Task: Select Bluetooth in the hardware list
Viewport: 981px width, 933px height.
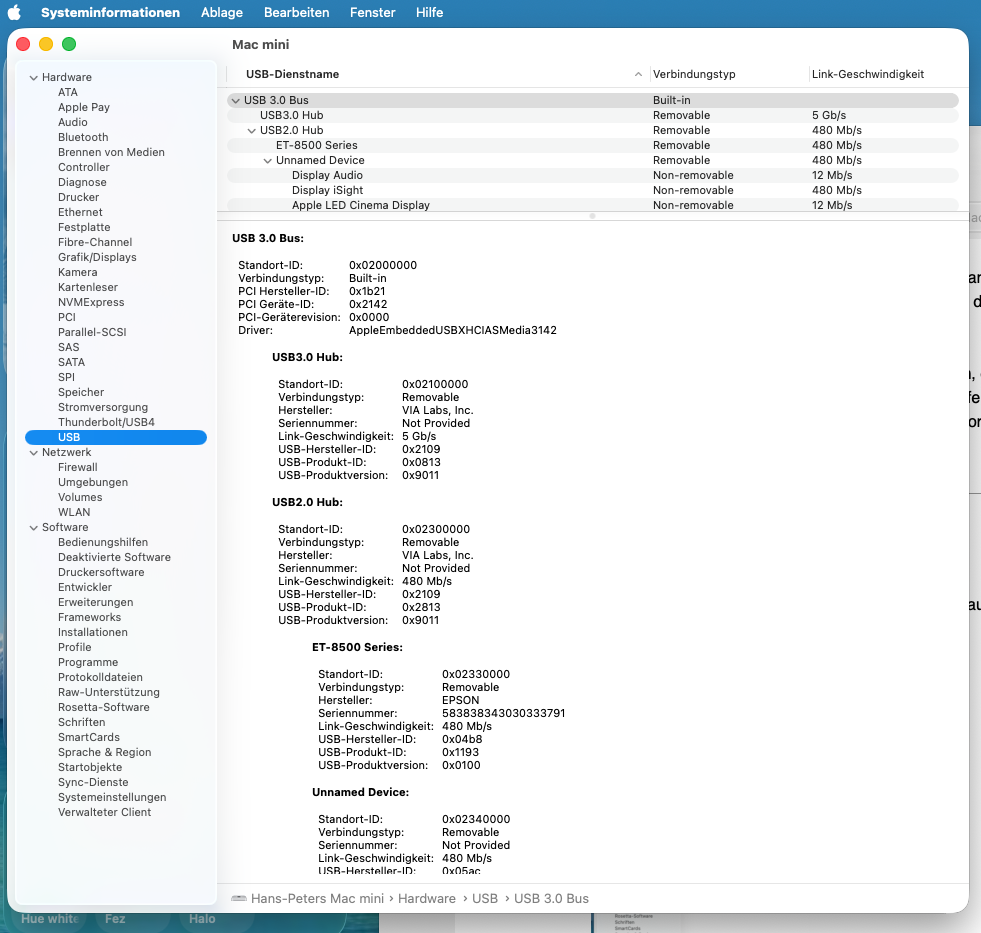Action: click(x=83, y=137)
